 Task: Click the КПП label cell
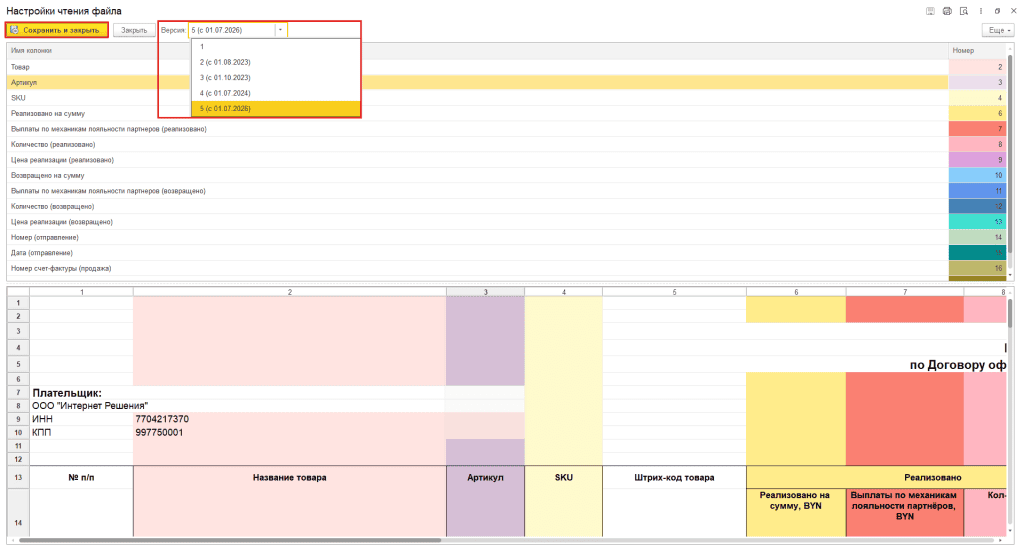pos(82,432)
